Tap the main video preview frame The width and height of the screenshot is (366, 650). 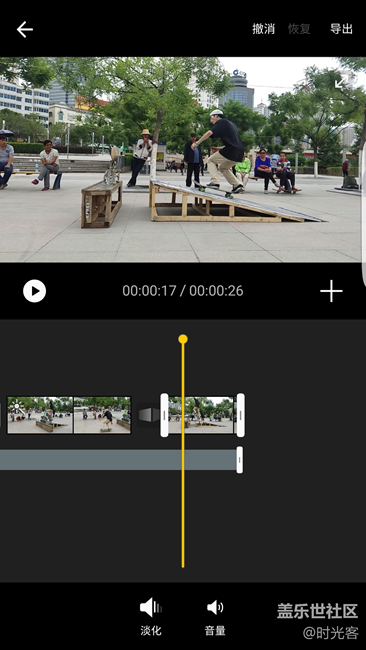183,160
